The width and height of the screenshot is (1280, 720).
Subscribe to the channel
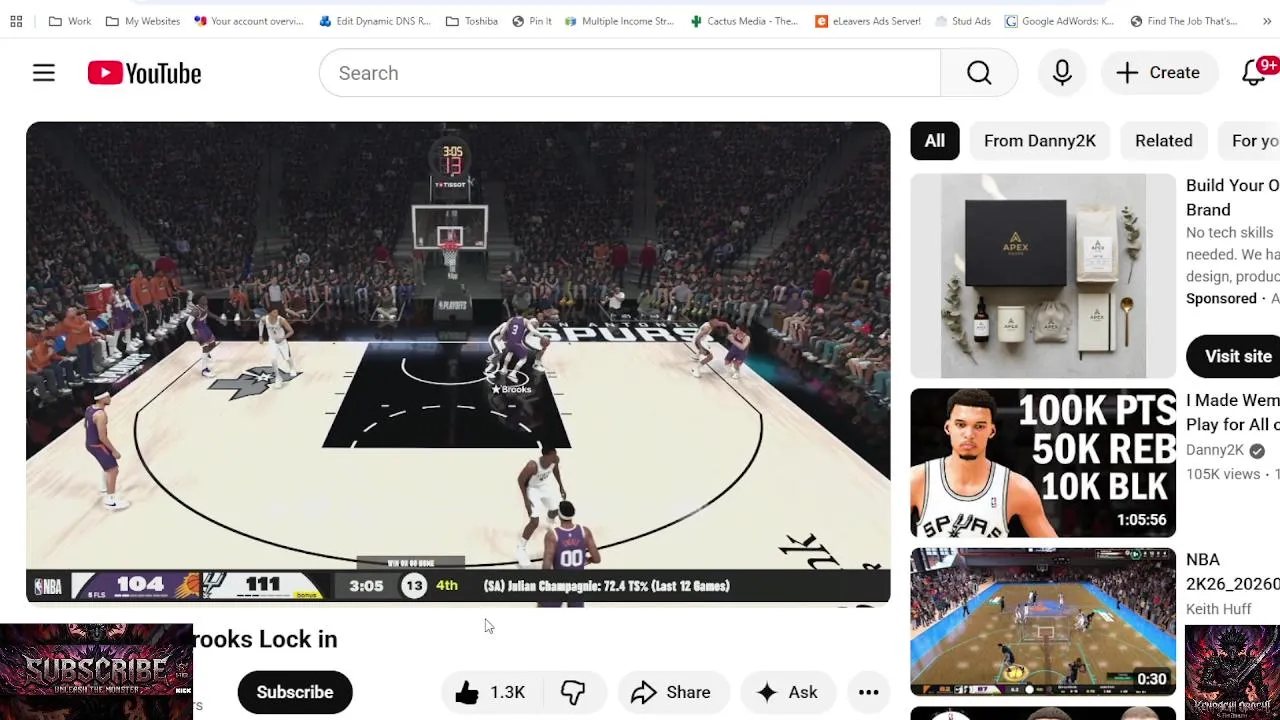295,692
